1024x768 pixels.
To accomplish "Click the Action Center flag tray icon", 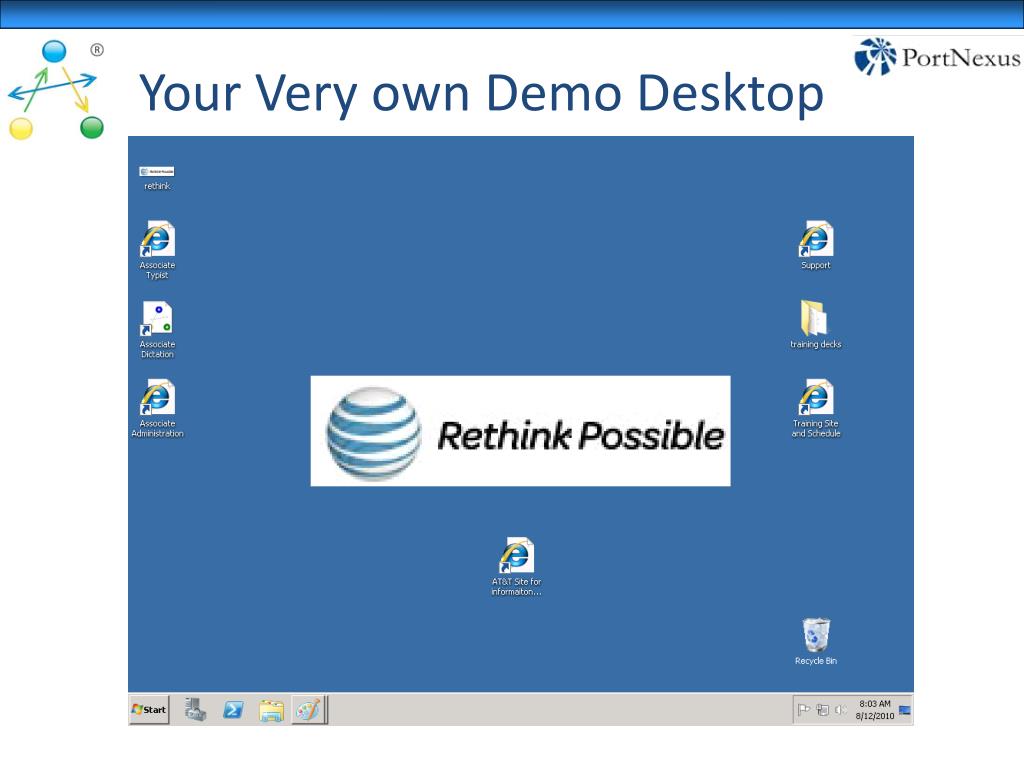I will (804, 710).
